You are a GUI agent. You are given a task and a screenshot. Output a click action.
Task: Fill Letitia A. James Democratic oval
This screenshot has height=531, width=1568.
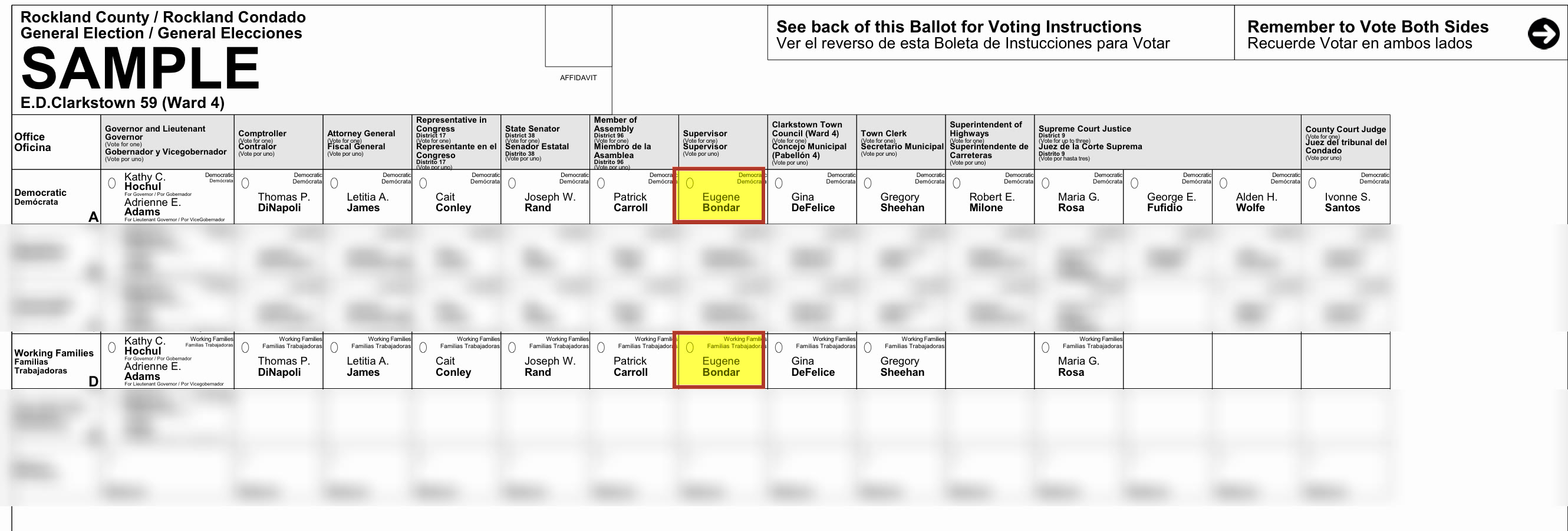point(334,183)
